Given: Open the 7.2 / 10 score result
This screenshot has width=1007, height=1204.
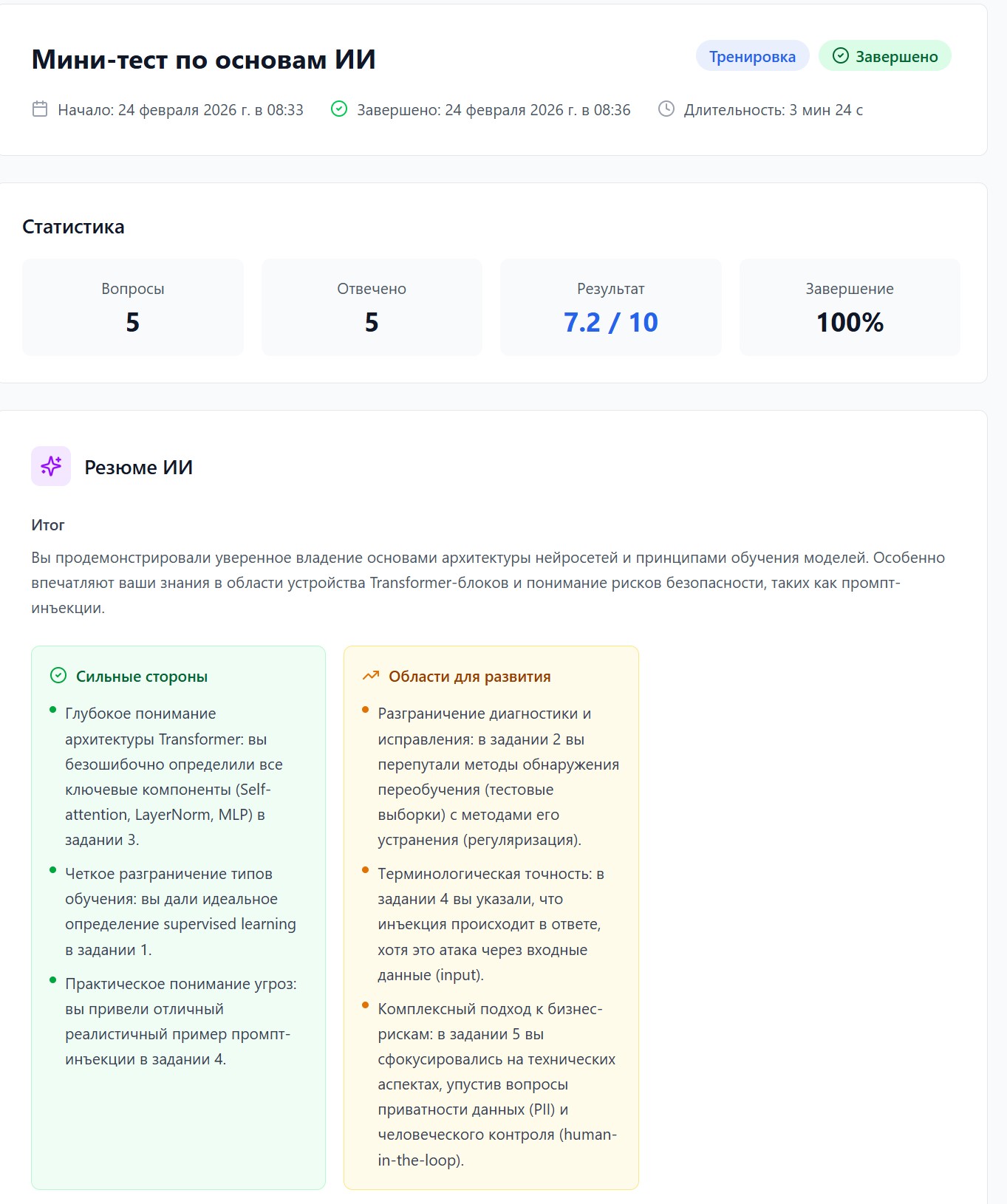Looking at the screenshot, I should coord(610,321).
